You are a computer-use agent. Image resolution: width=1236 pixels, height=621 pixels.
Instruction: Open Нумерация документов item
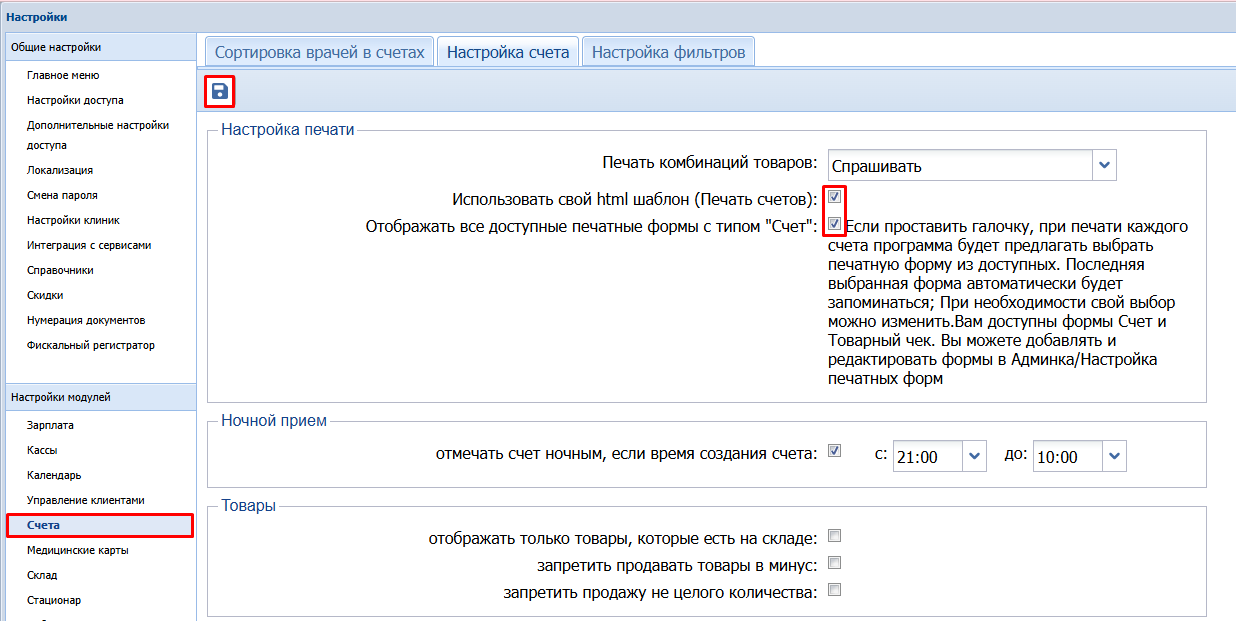(86, 320)
